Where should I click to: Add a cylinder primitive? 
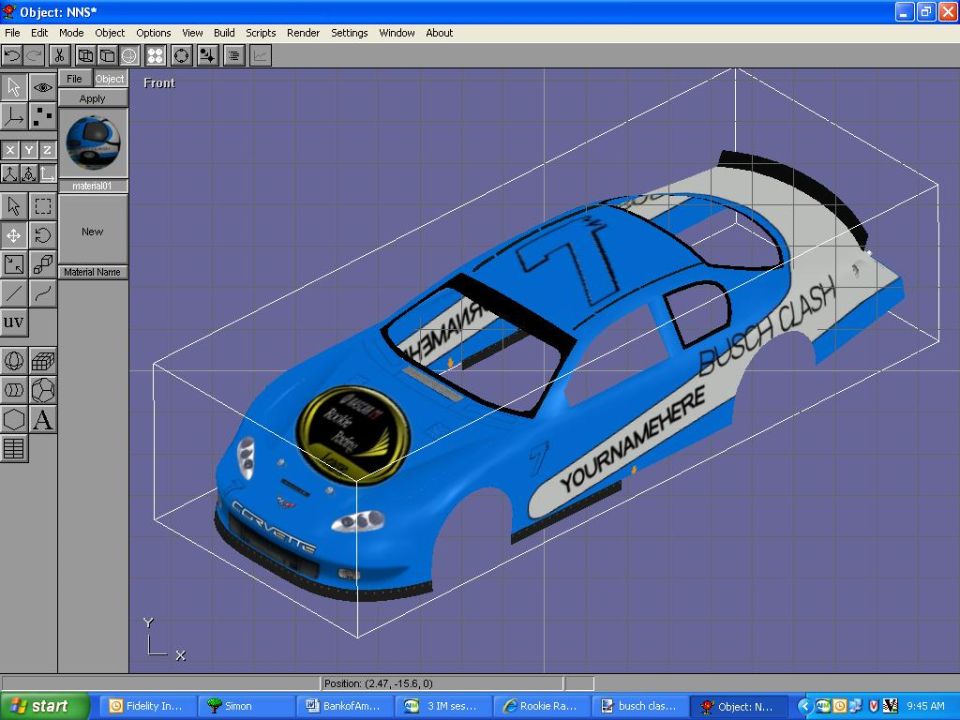tap(13, 390)
